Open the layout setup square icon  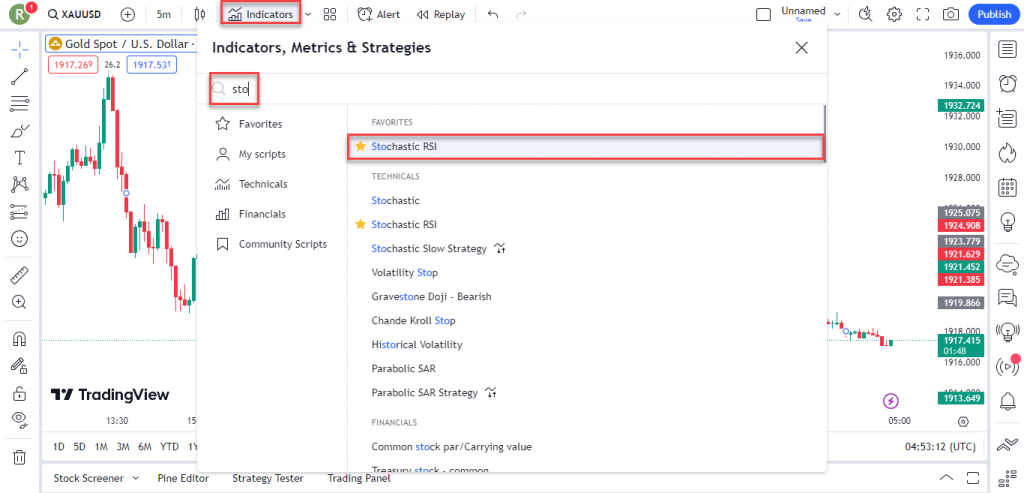(763, 14)
